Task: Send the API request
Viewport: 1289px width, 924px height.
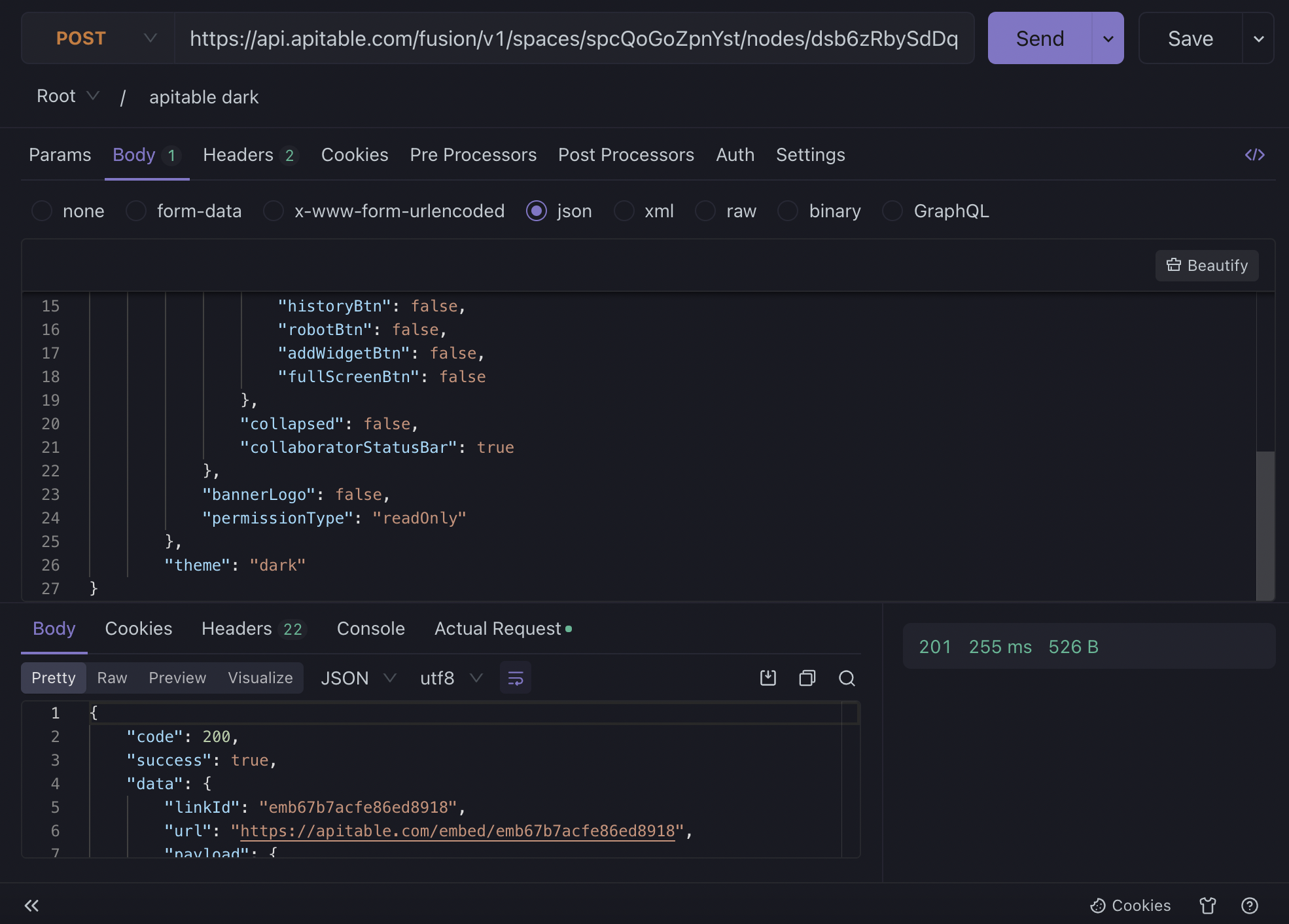Action: click(x=1040, y=39)
